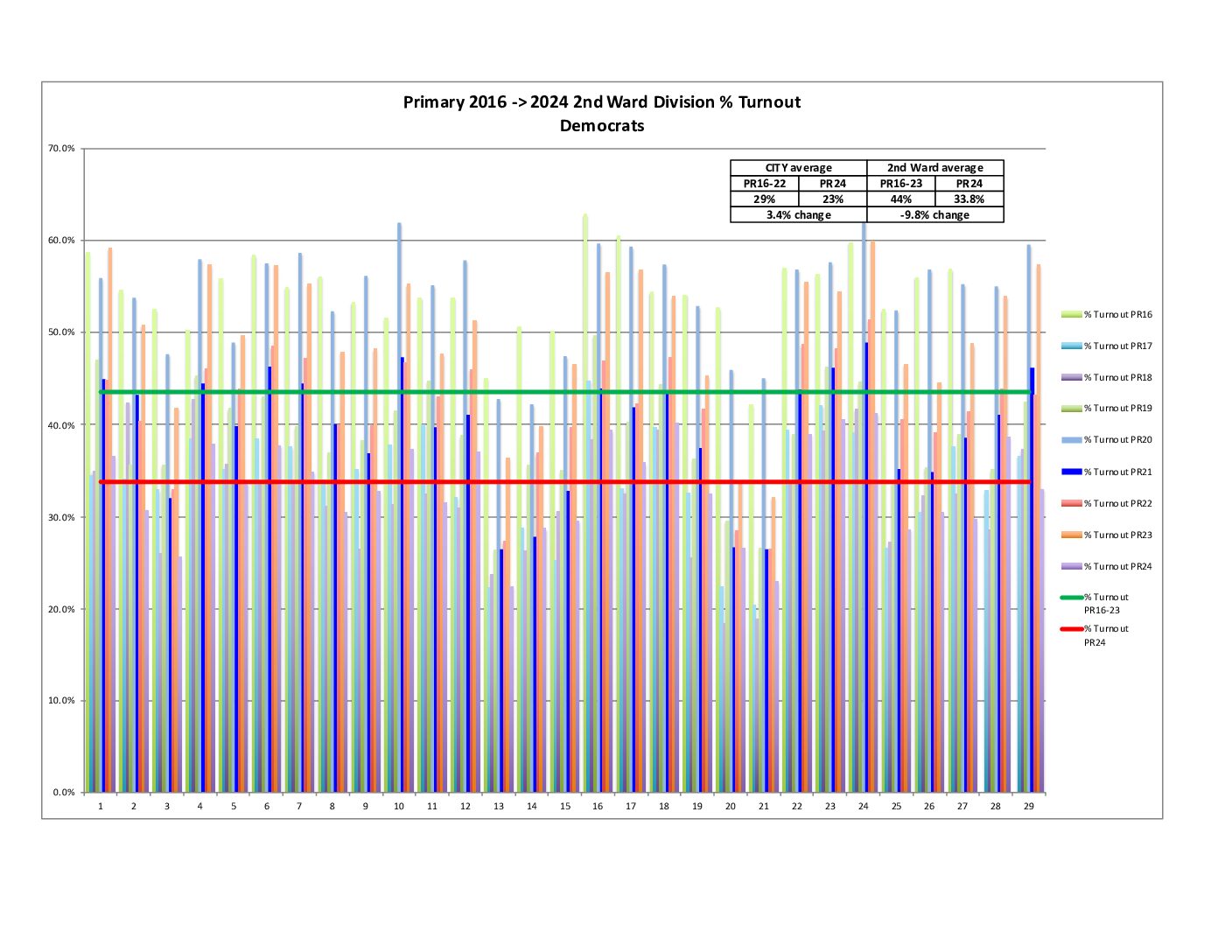Click the 40.0% y-axis label

click(61, 425)
